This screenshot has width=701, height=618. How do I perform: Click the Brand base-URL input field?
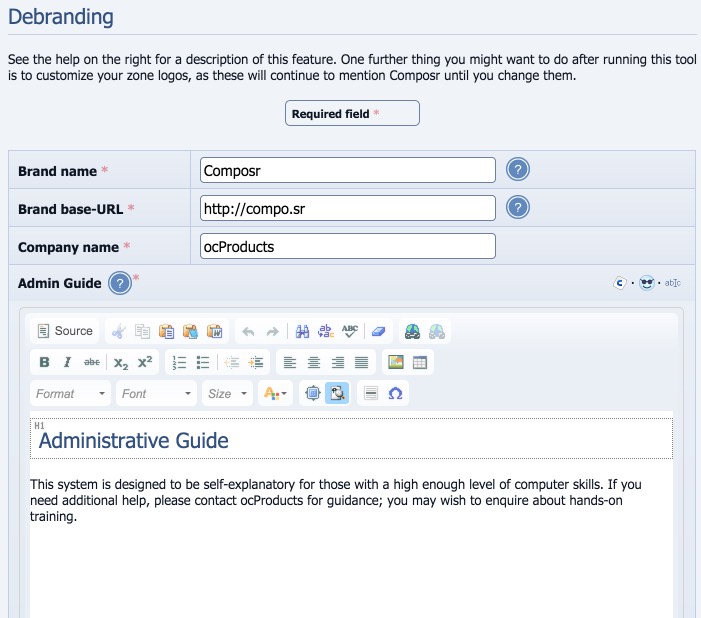click(x=348, y=208)
